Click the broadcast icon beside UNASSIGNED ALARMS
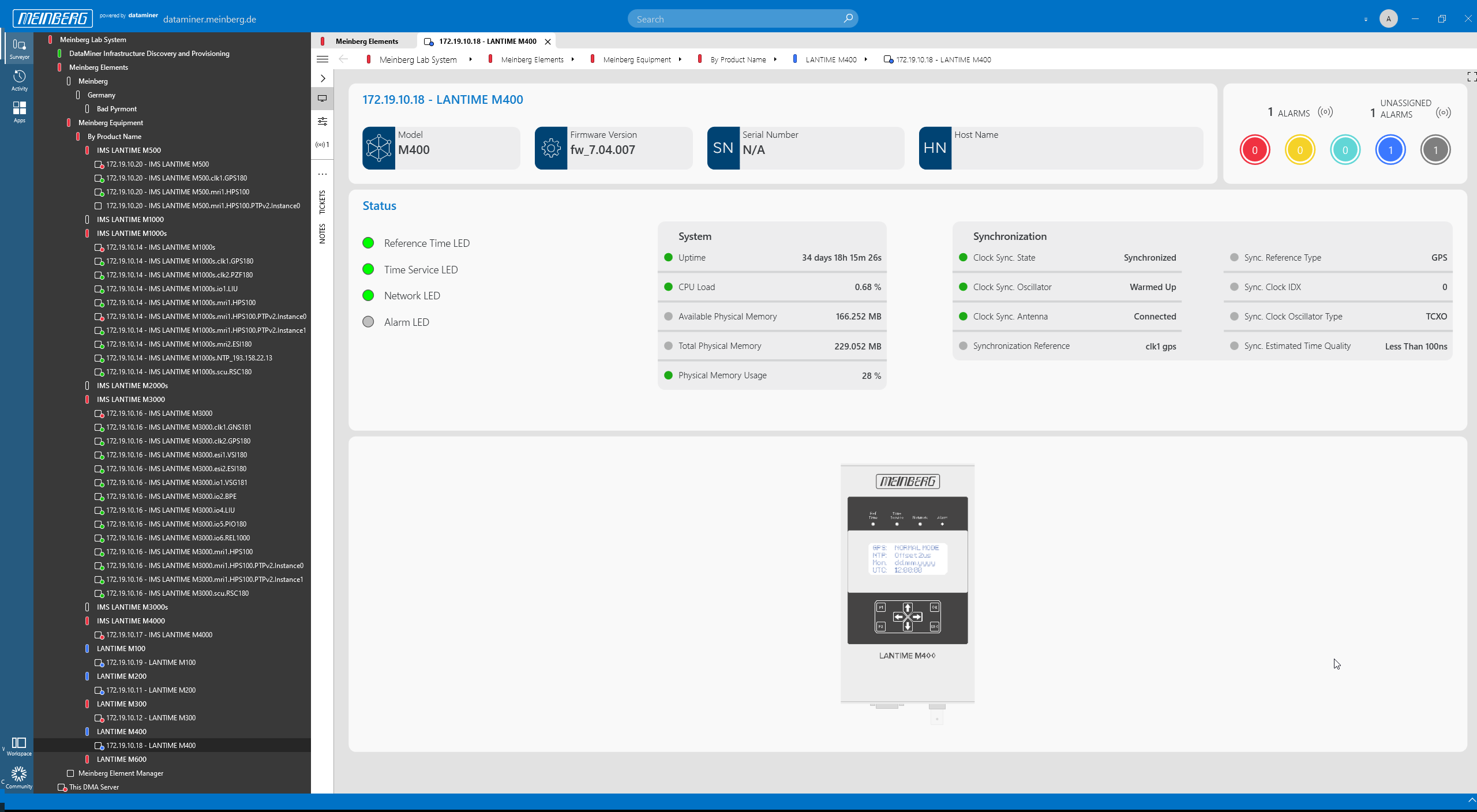The height and width of the screenshot is (812, 1477). pyautogui.click(x=1444, y=112)
